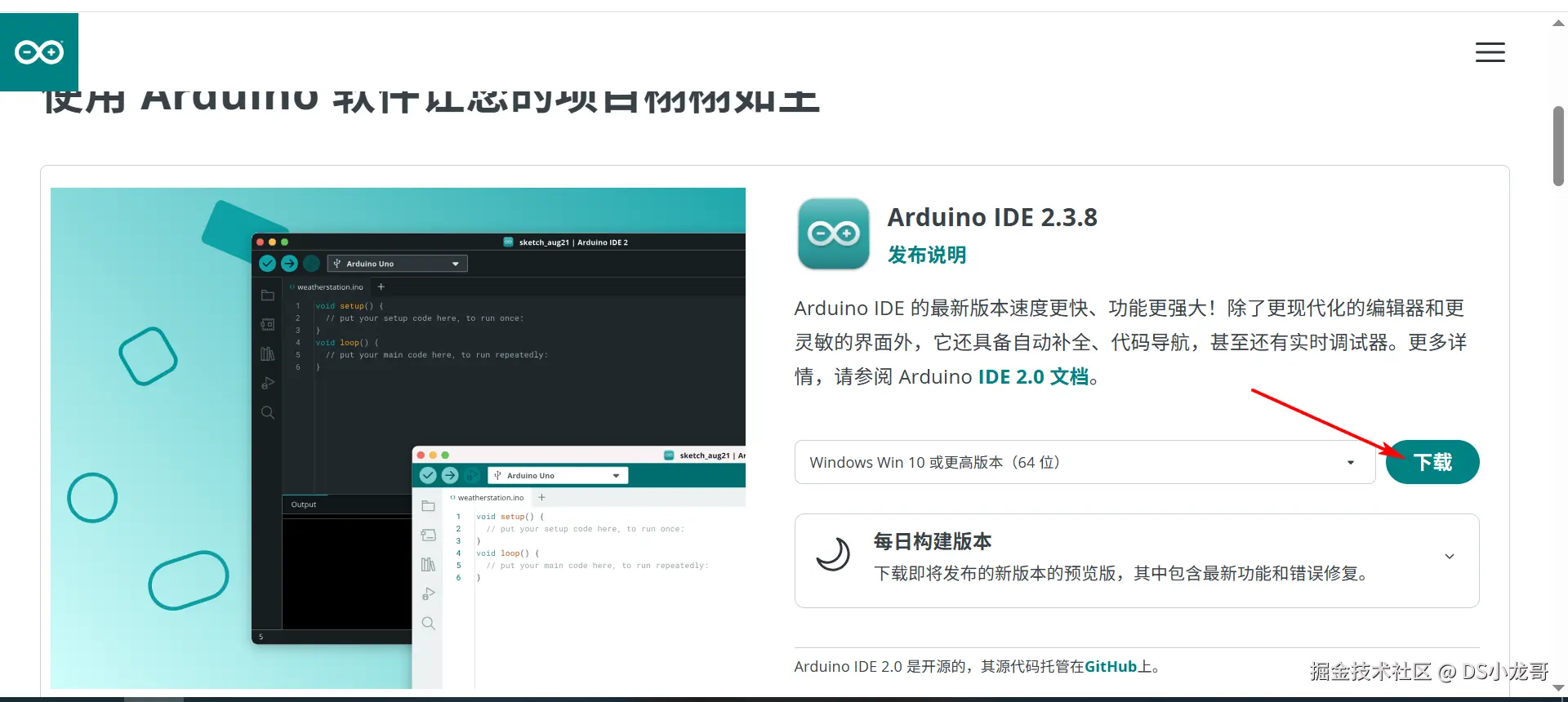Click the Arduino IDE app icon beside the title
Screen dimensions: 1568x702
tap(833, 233)
